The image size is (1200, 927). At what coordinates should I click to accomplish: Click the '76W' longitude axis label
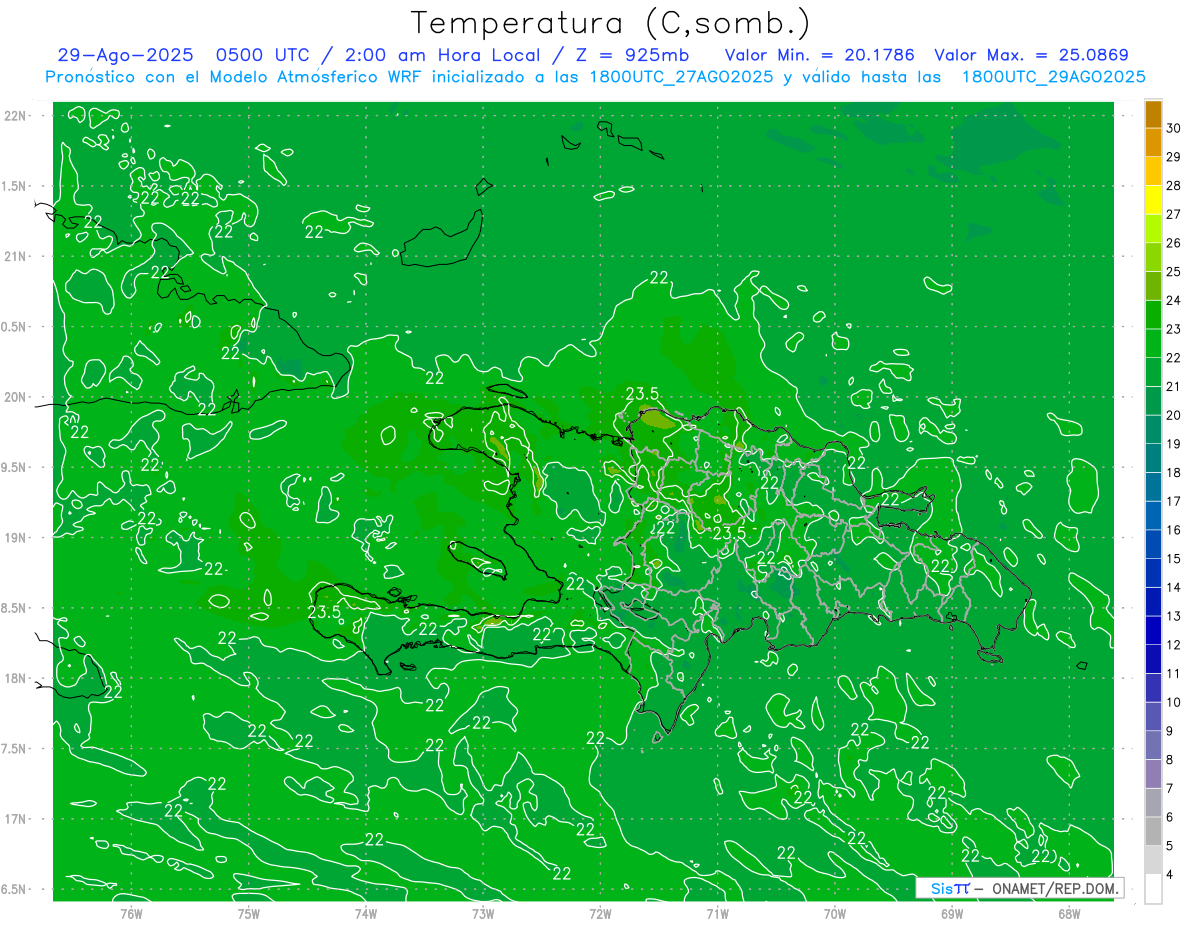pos(131,914)
